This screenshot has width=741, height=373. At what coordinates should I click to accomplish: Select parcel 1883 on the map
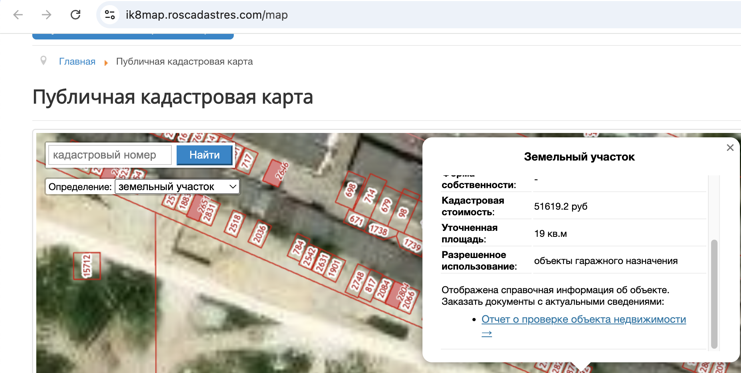185,202
